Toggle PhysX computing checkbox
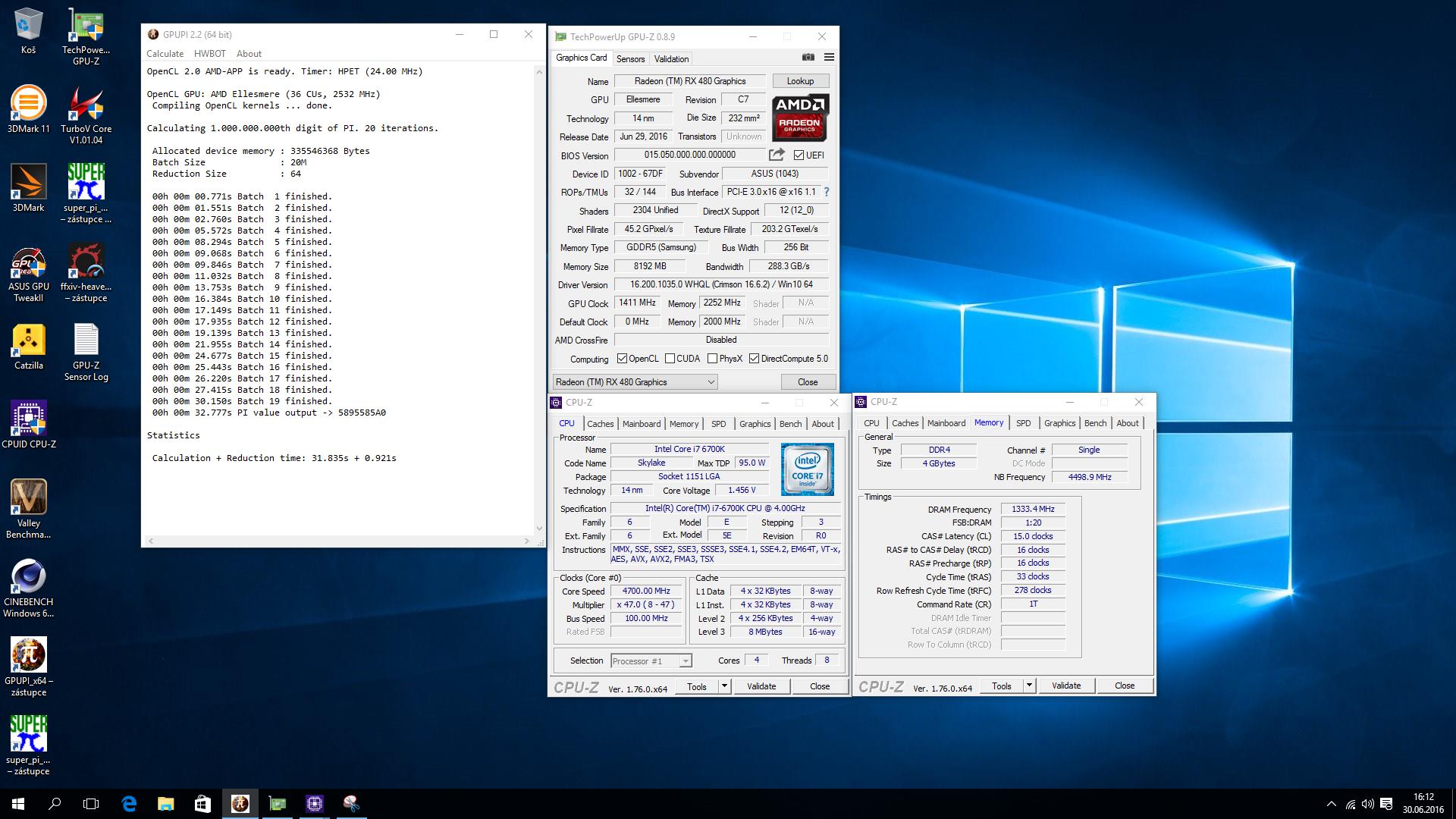This screenshot has height=819, width=1456. coord(712,359)
